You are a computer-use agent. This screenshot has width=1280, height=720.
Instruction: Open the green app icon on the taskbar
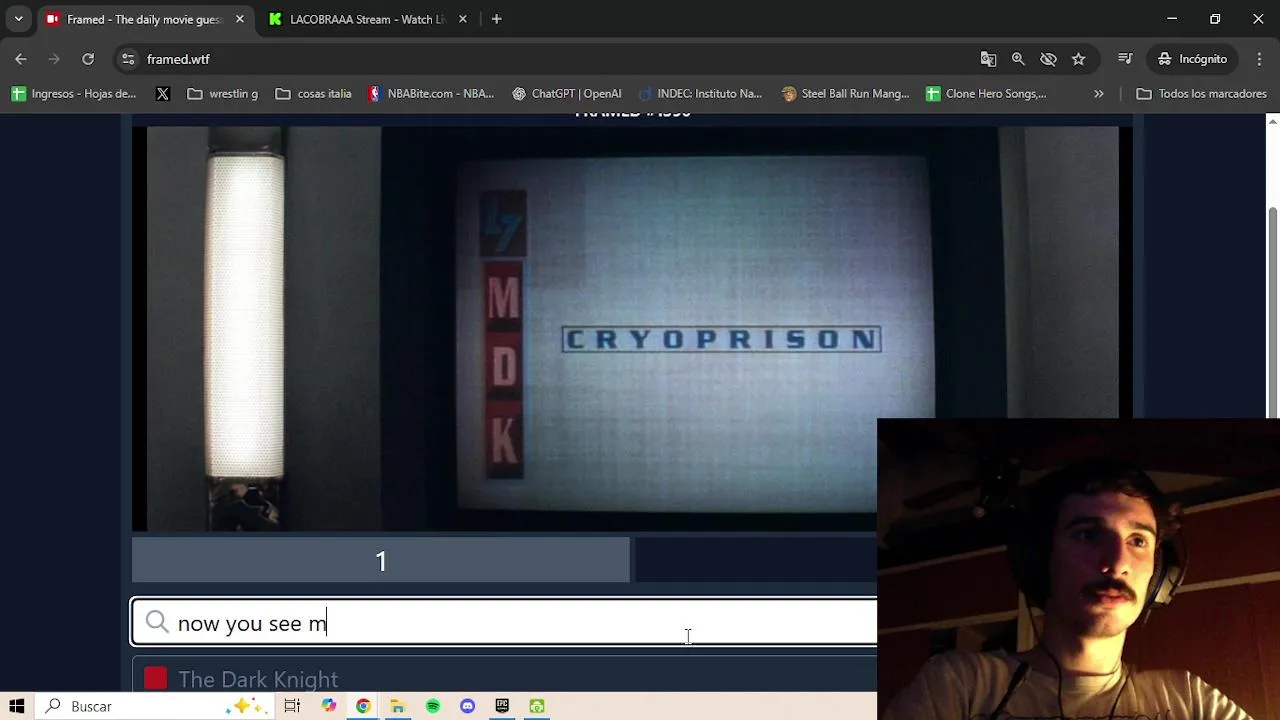(537, 706)
